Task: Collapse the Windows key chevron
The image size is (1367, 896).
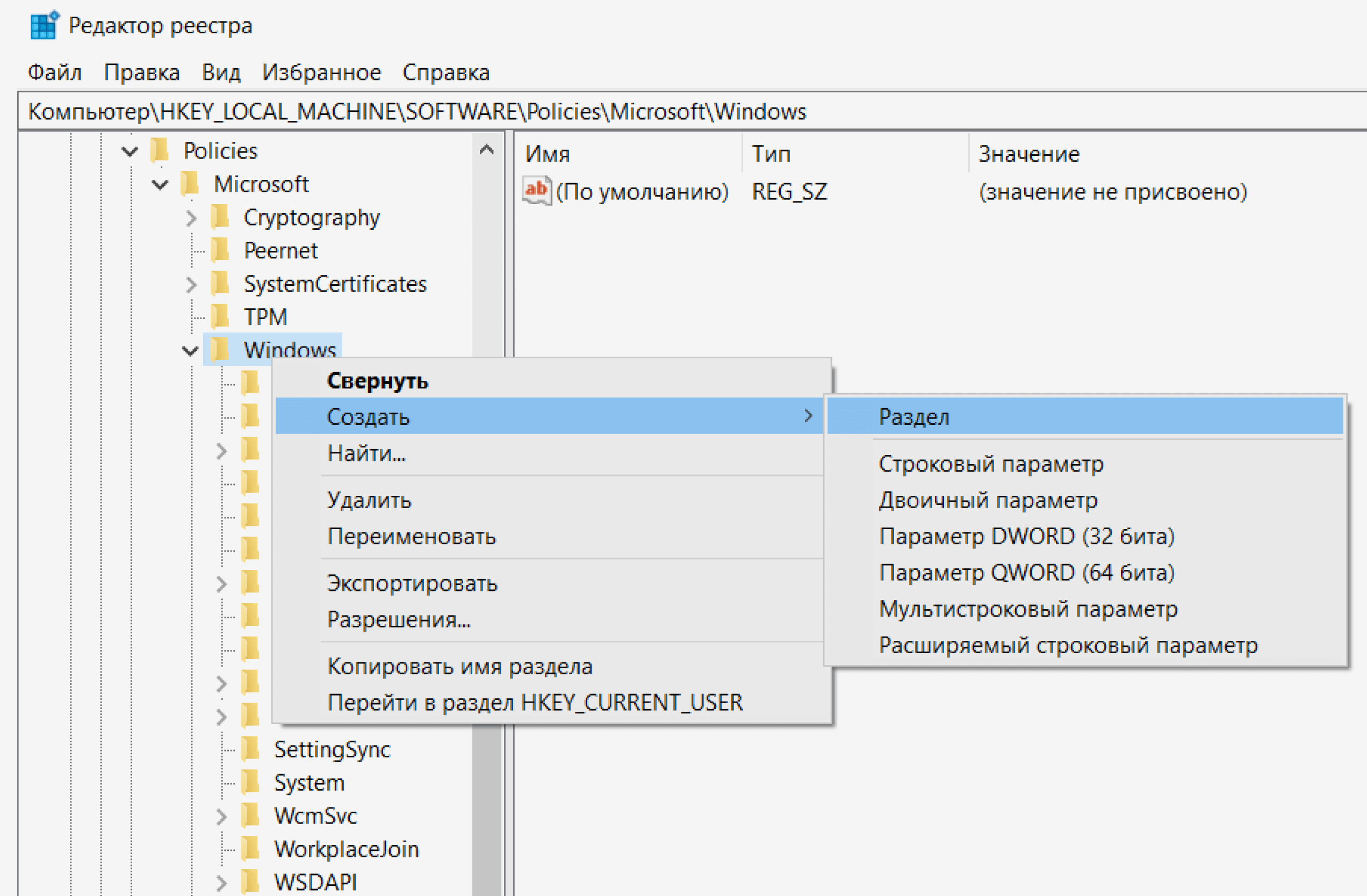Action: tap(190, 350)
